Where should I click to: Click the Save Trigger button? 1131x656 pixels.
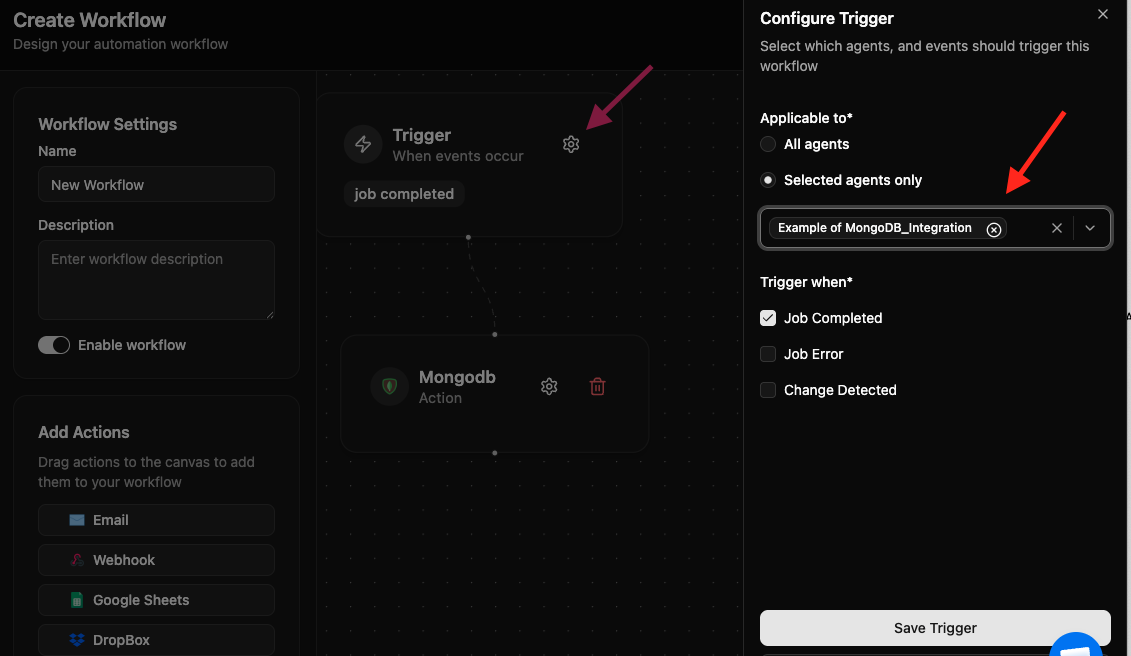point(935,628)
